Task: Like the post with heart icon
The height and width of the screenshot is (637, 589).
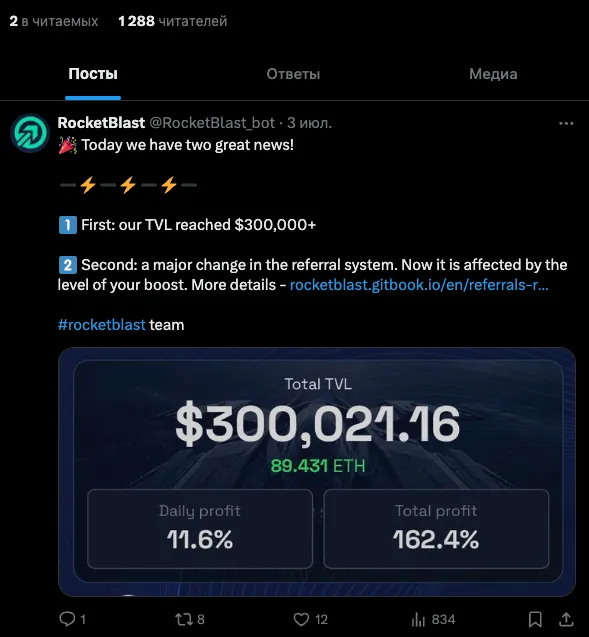Action: [x=301, y=619]
